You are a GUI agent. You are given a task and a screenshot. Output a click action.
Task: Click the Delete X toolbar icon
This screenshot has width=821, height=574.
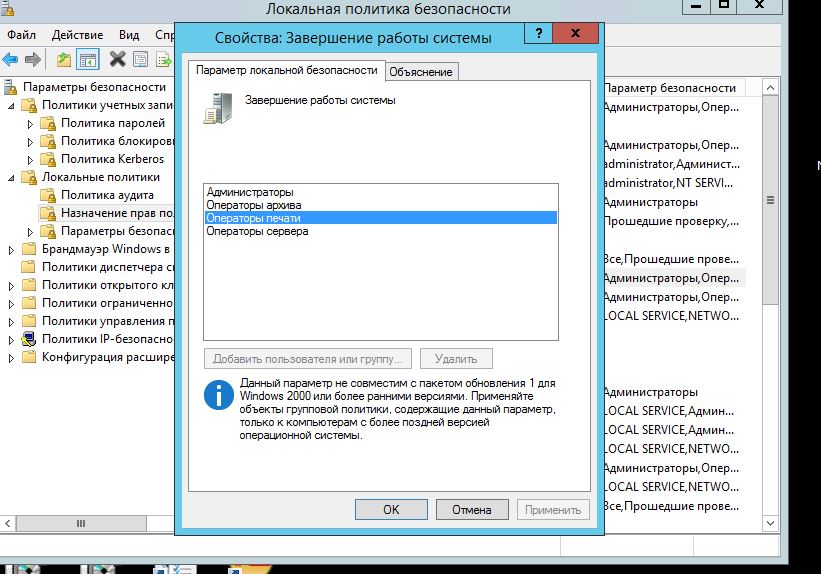pyautogui.click(x=117, y=59)
